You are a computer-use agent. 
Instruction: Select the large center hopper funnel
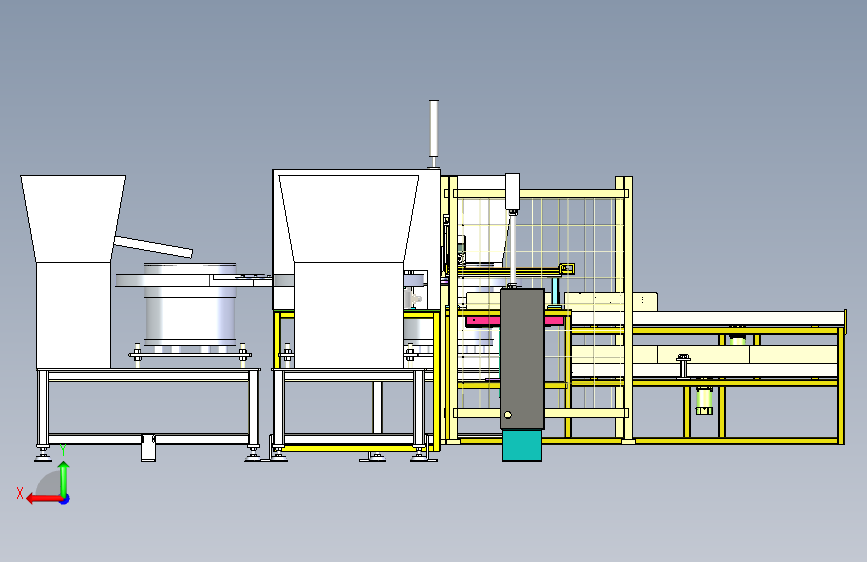[349, 218]
